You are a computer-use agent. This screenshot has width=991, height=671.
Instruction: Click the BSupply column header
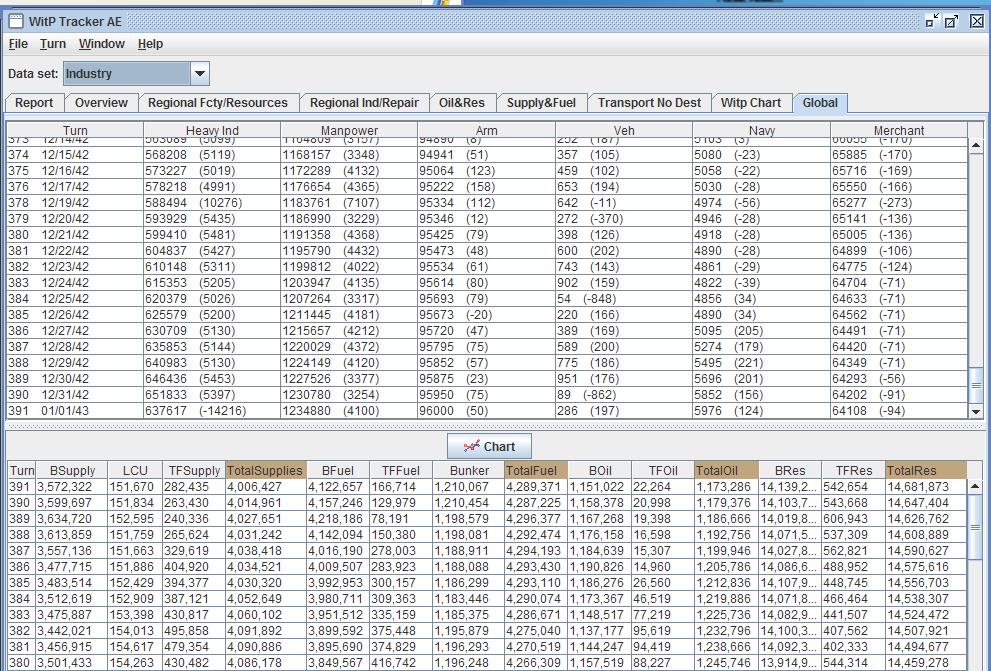point(72,471)
